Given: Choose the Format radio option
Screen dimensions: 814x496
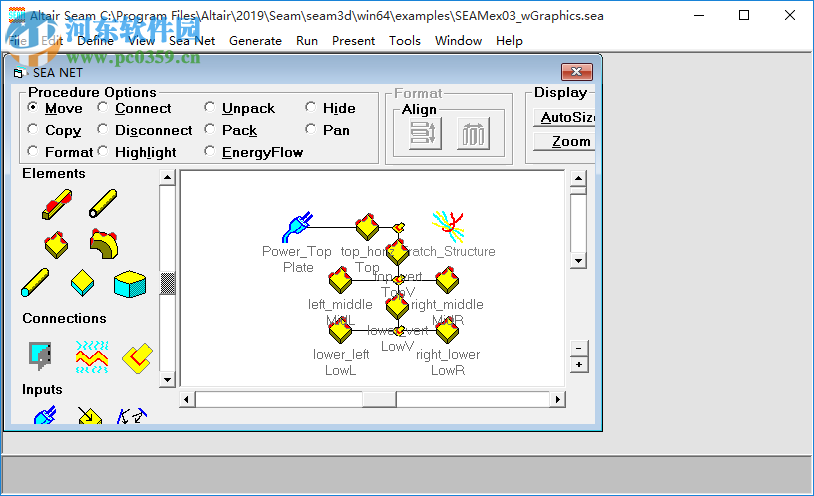Looking at the screenshot, I should click(x=32, y=151).
